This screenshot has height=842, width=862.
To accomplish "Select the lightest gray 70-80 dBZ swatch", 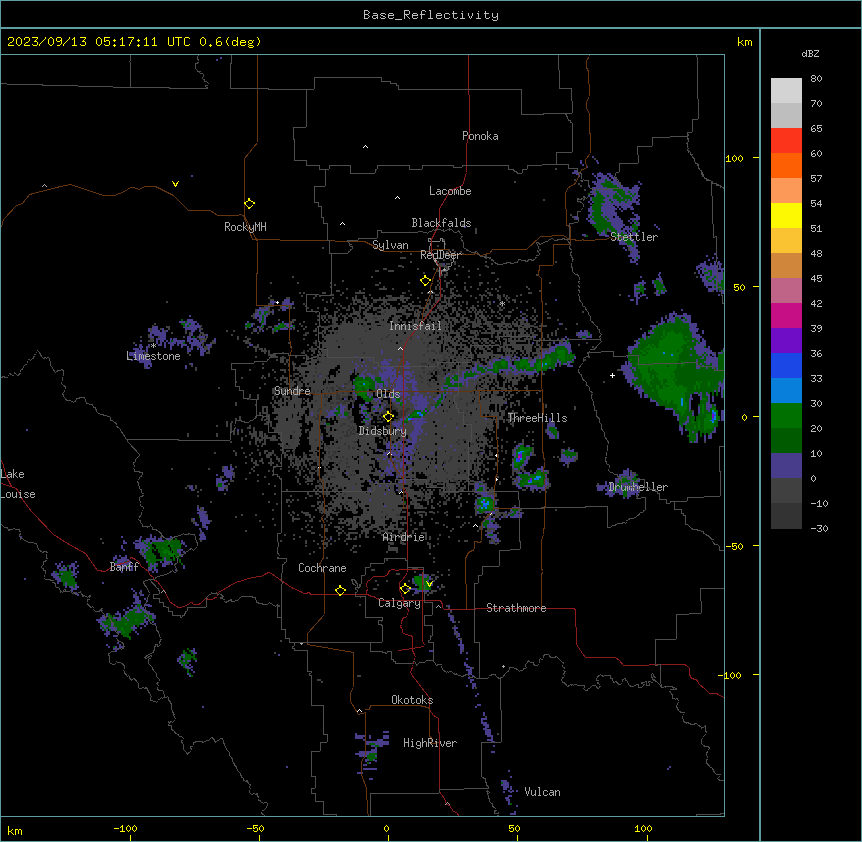I will pyautogui.click(x=786, y=90).
